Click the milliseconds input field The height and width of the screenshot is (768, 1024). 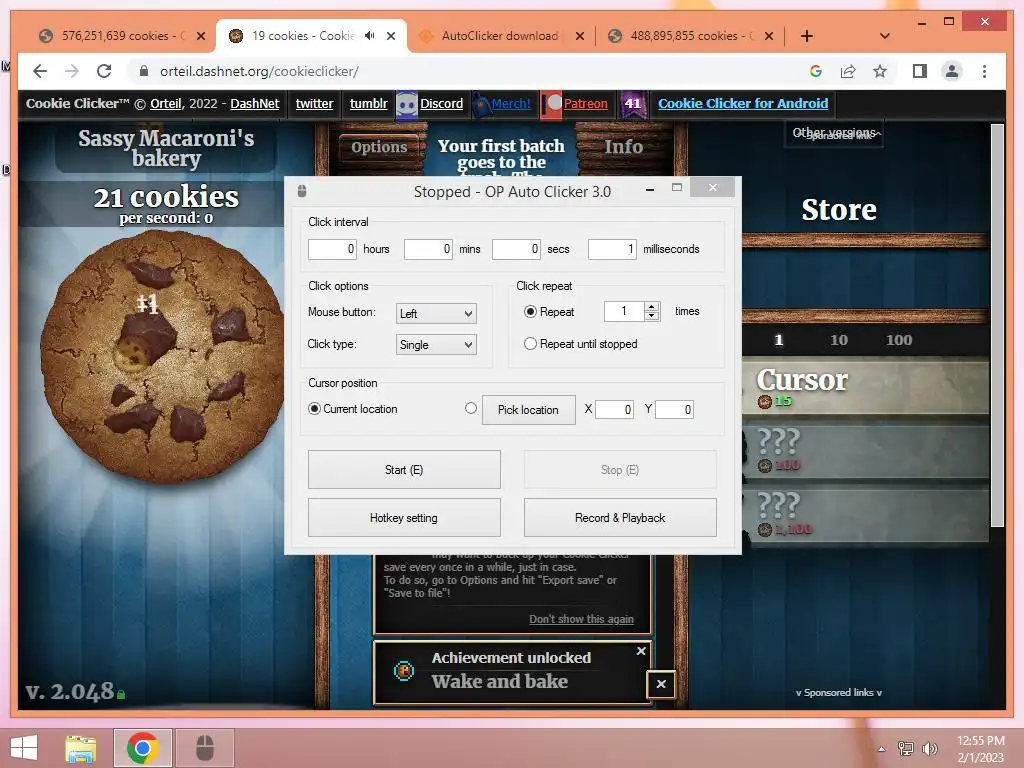pos(612,249)
